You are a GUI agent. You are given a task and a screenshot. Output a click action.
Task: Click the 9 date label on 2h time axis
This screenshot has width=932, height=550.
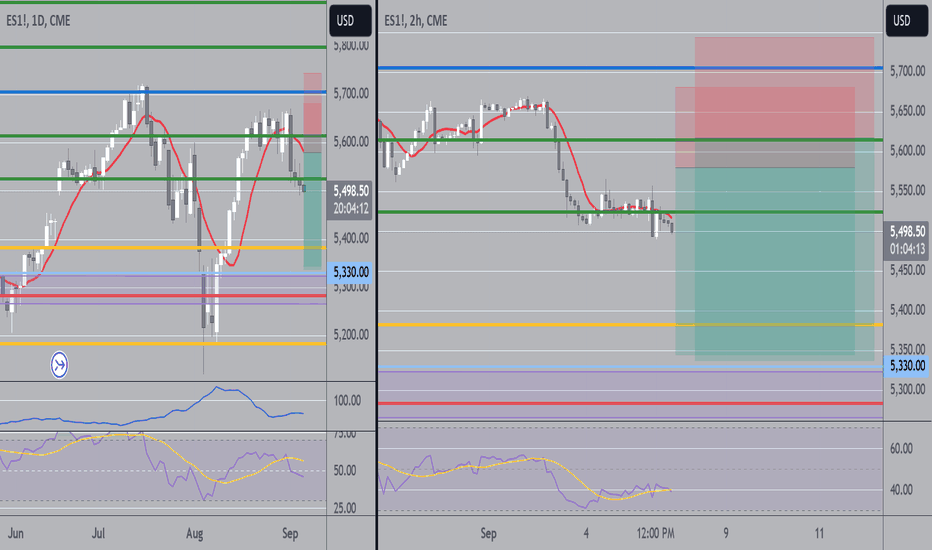(x=726, y=533)
